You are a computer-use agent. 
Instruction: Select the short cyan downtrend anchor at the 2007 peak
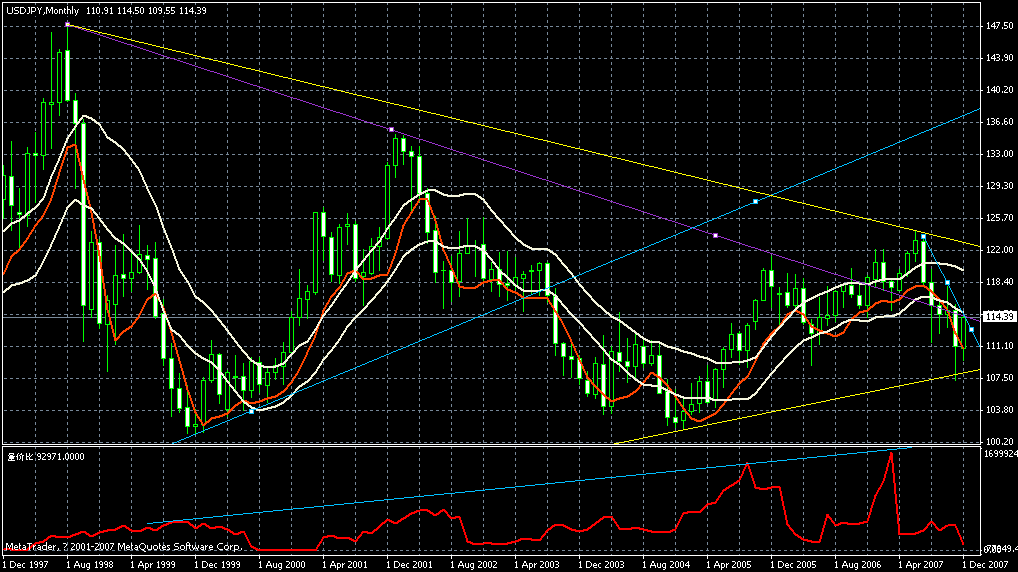923,236
